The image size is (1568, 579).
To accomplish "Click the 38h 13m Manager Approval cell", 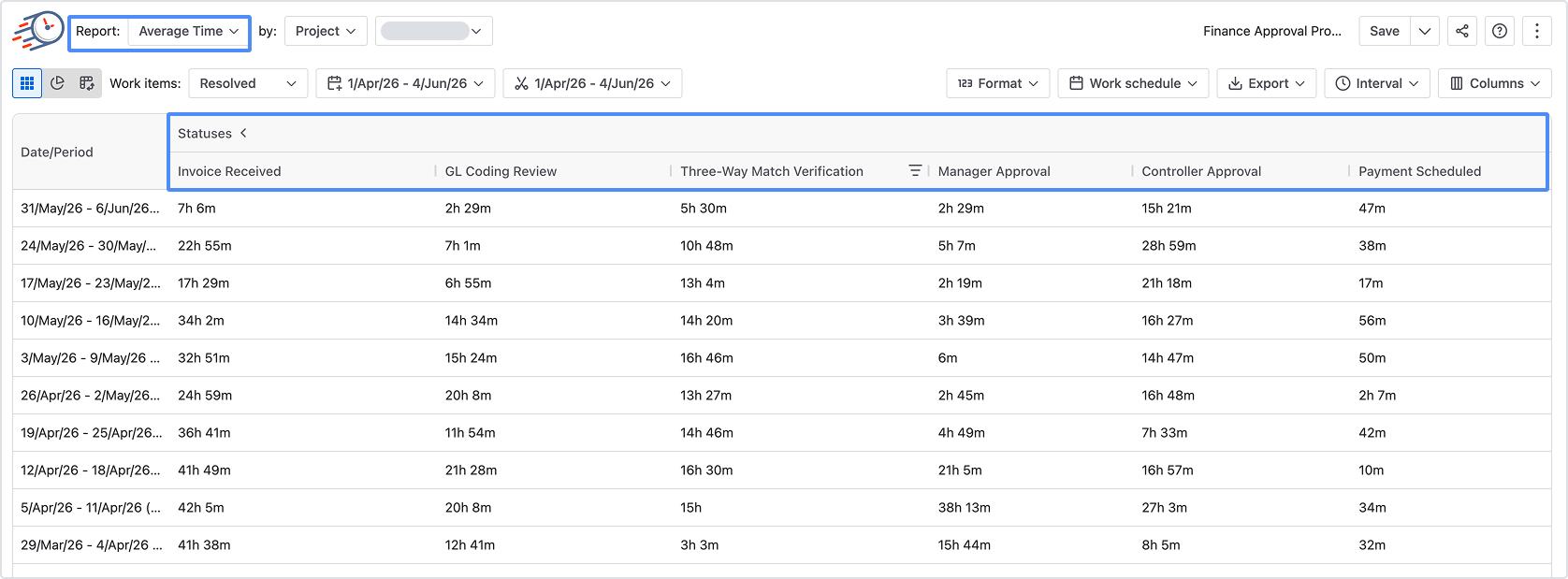I will 965,508.
